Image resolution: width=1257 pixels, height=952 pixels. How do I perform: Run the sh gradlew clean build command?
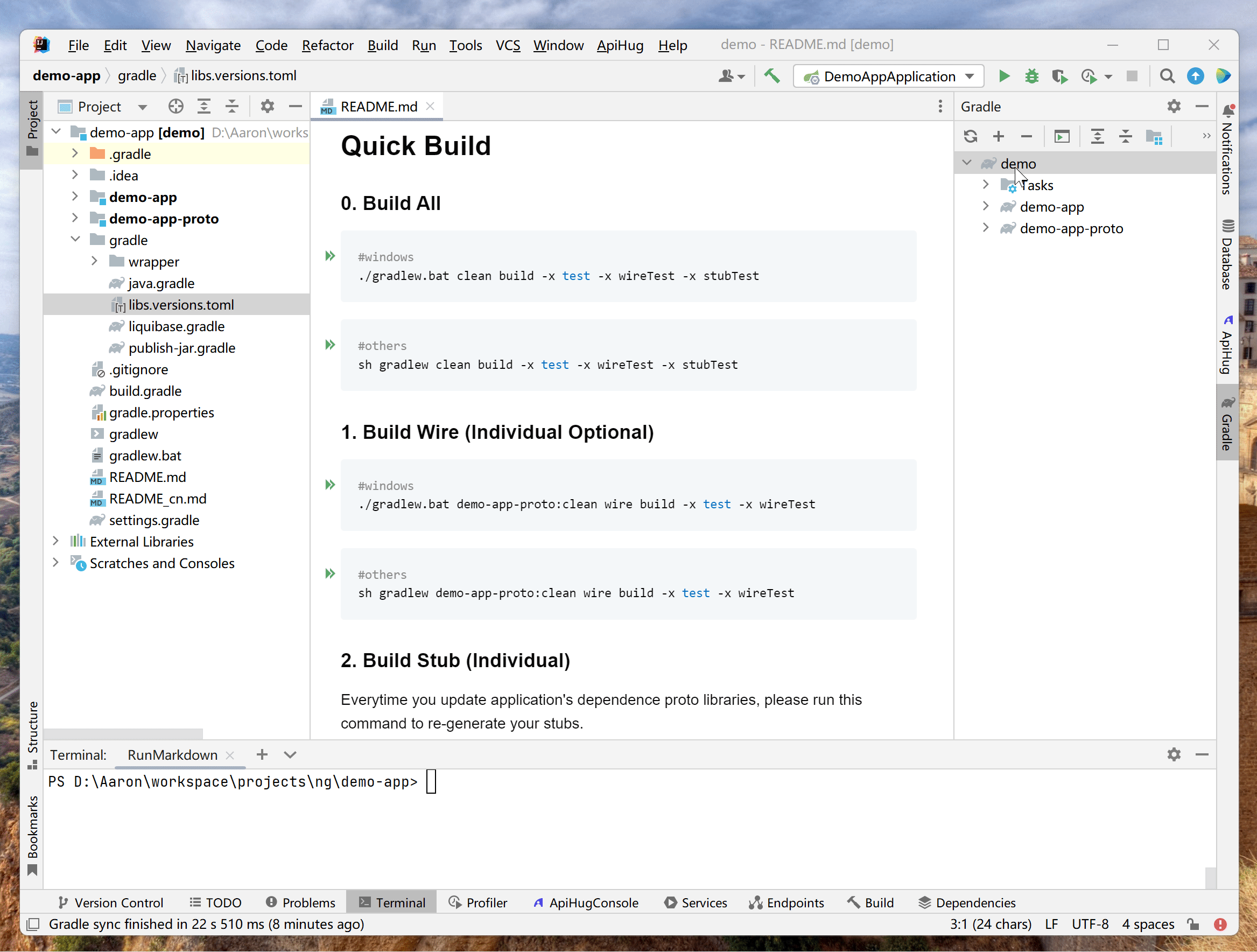[330, 345]
